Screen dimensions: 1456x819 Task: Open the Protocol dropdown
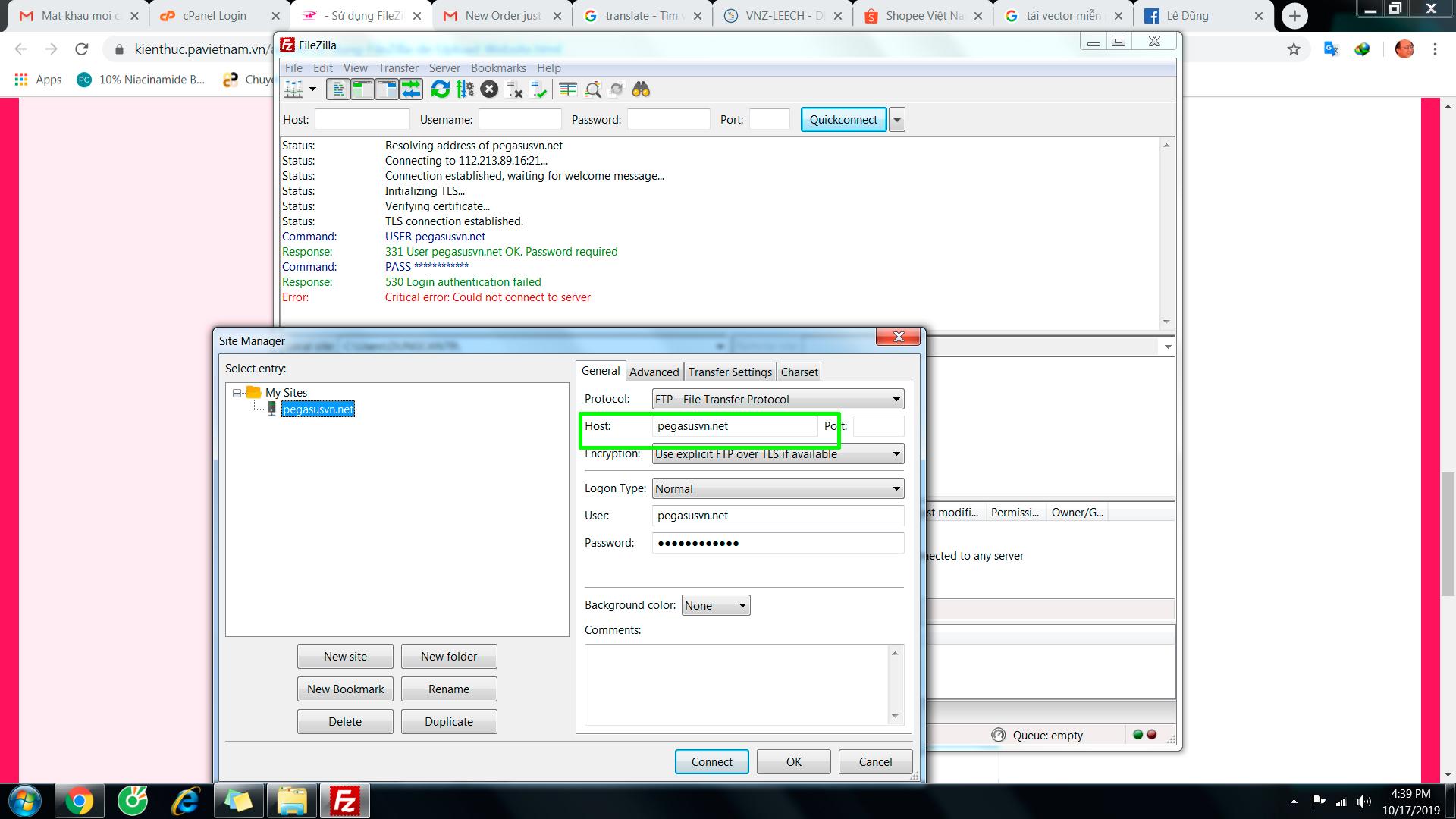click(778, 399)
